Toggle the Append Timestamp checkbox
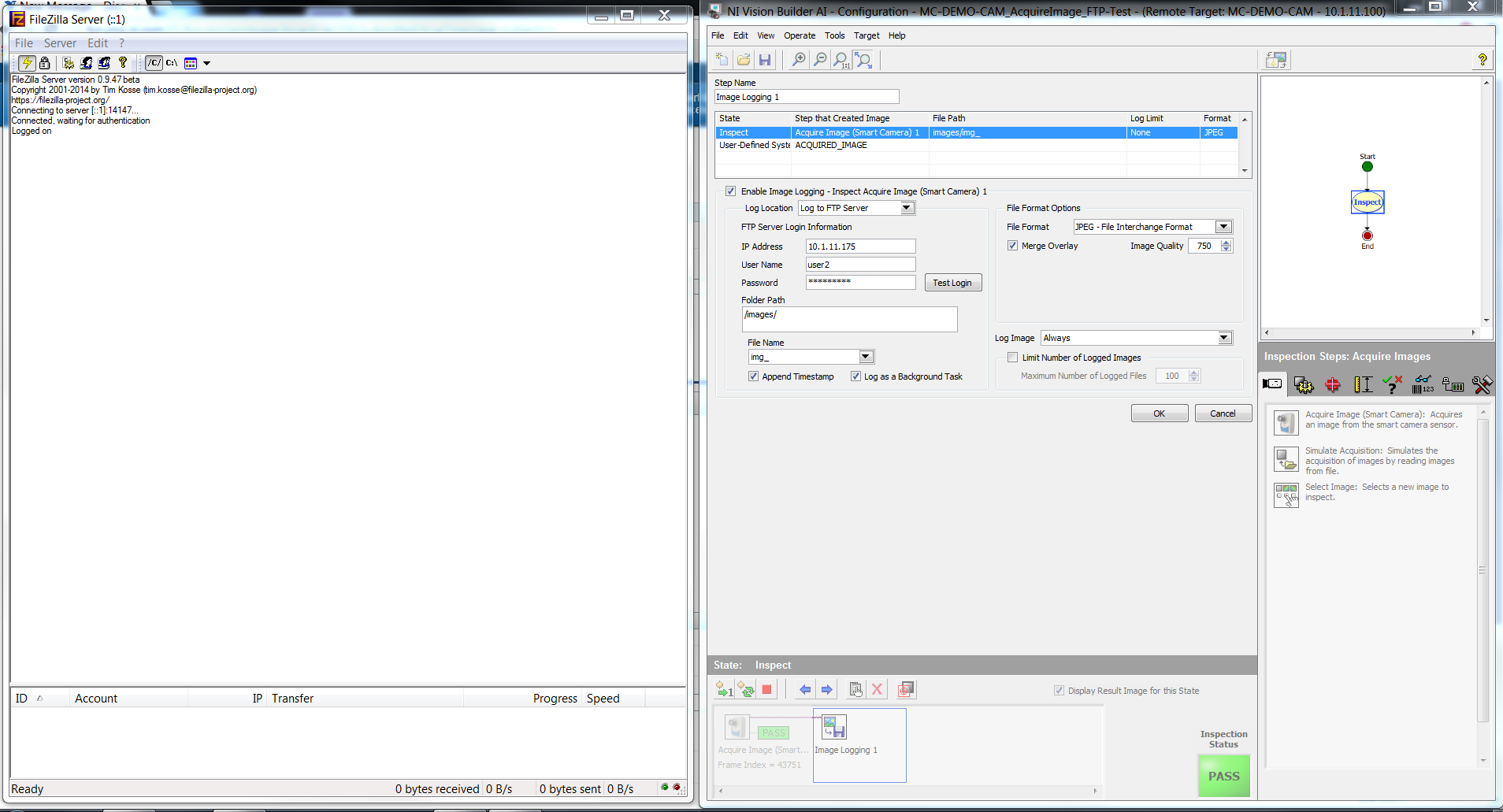Viewport: 1503px width, 812px height. point(753,376)
